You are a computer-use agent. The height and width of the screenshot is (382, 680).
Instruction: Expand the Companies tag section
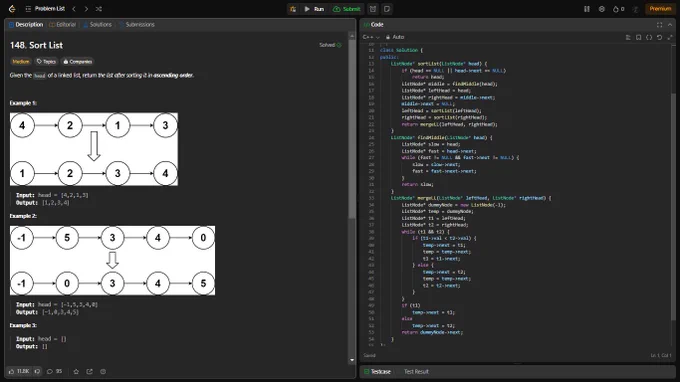coord(78,62)
